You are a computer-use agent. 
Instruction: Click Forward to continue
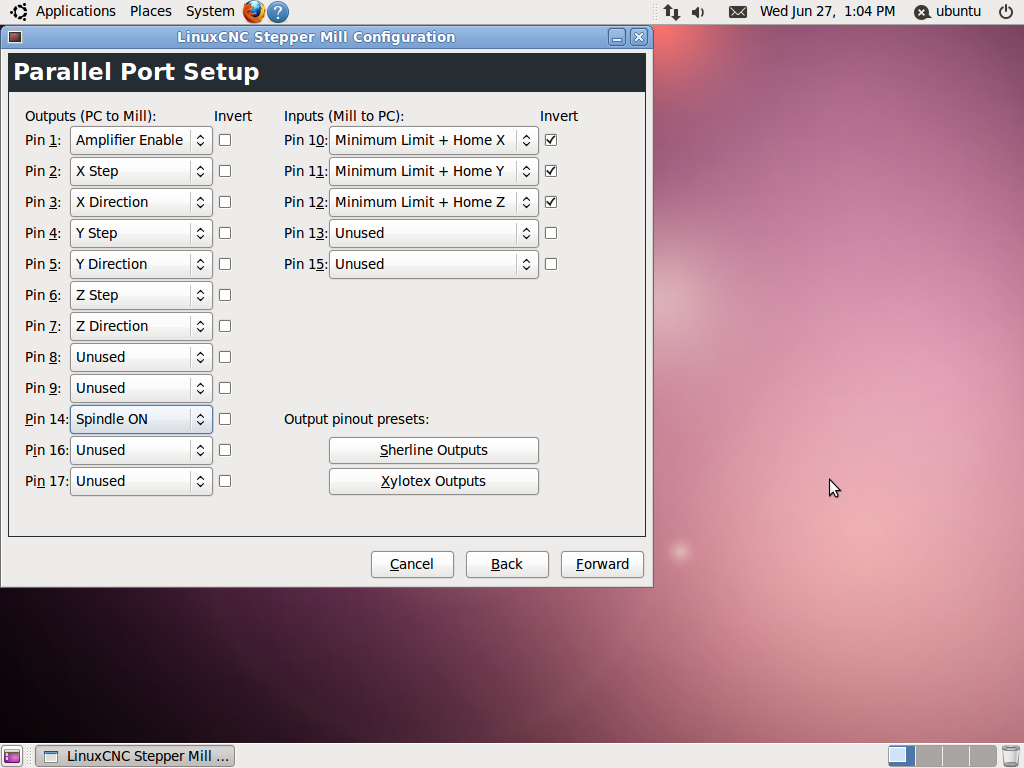602,564
